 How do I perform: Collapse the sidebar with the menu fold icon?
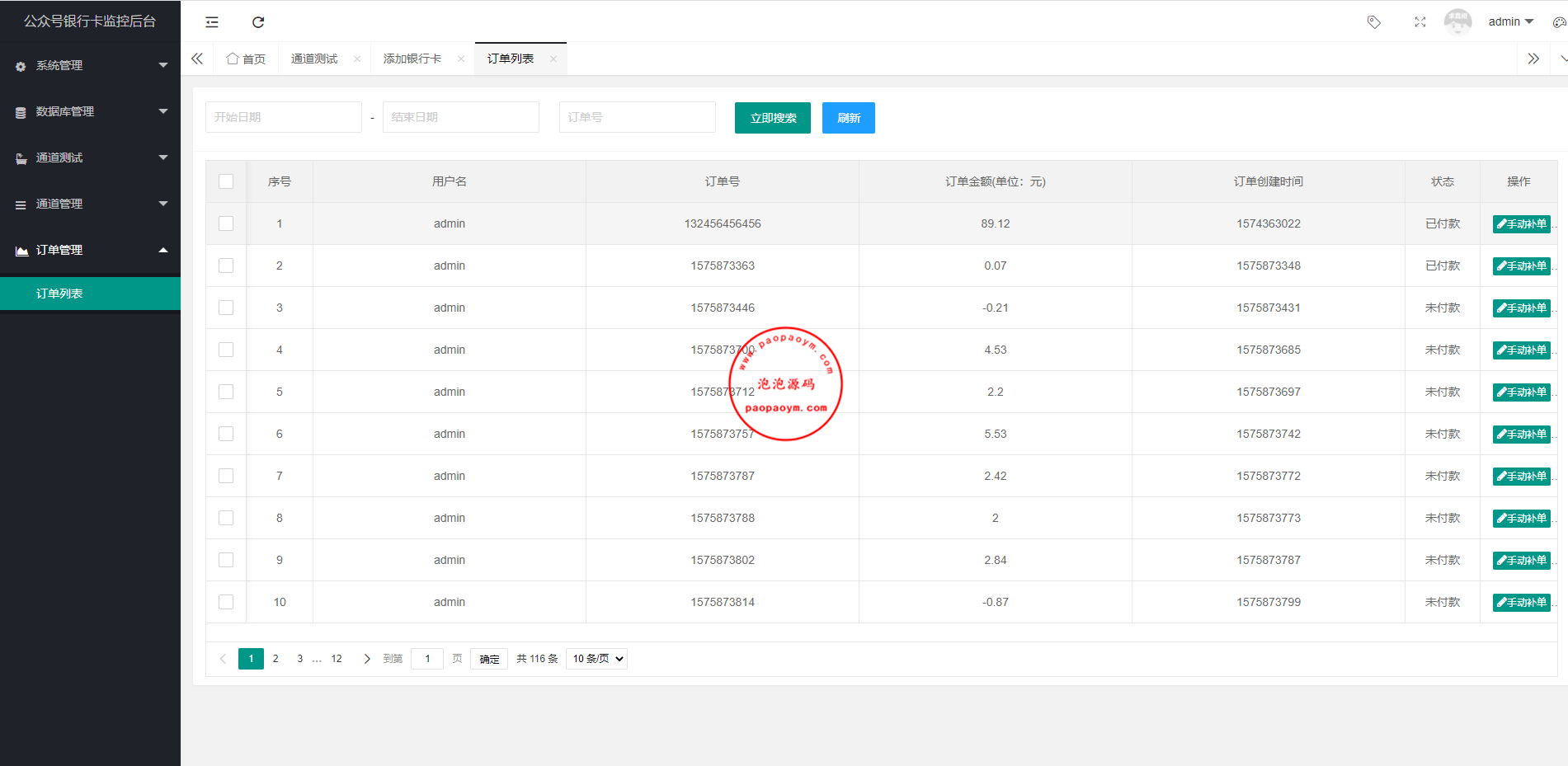212,22
